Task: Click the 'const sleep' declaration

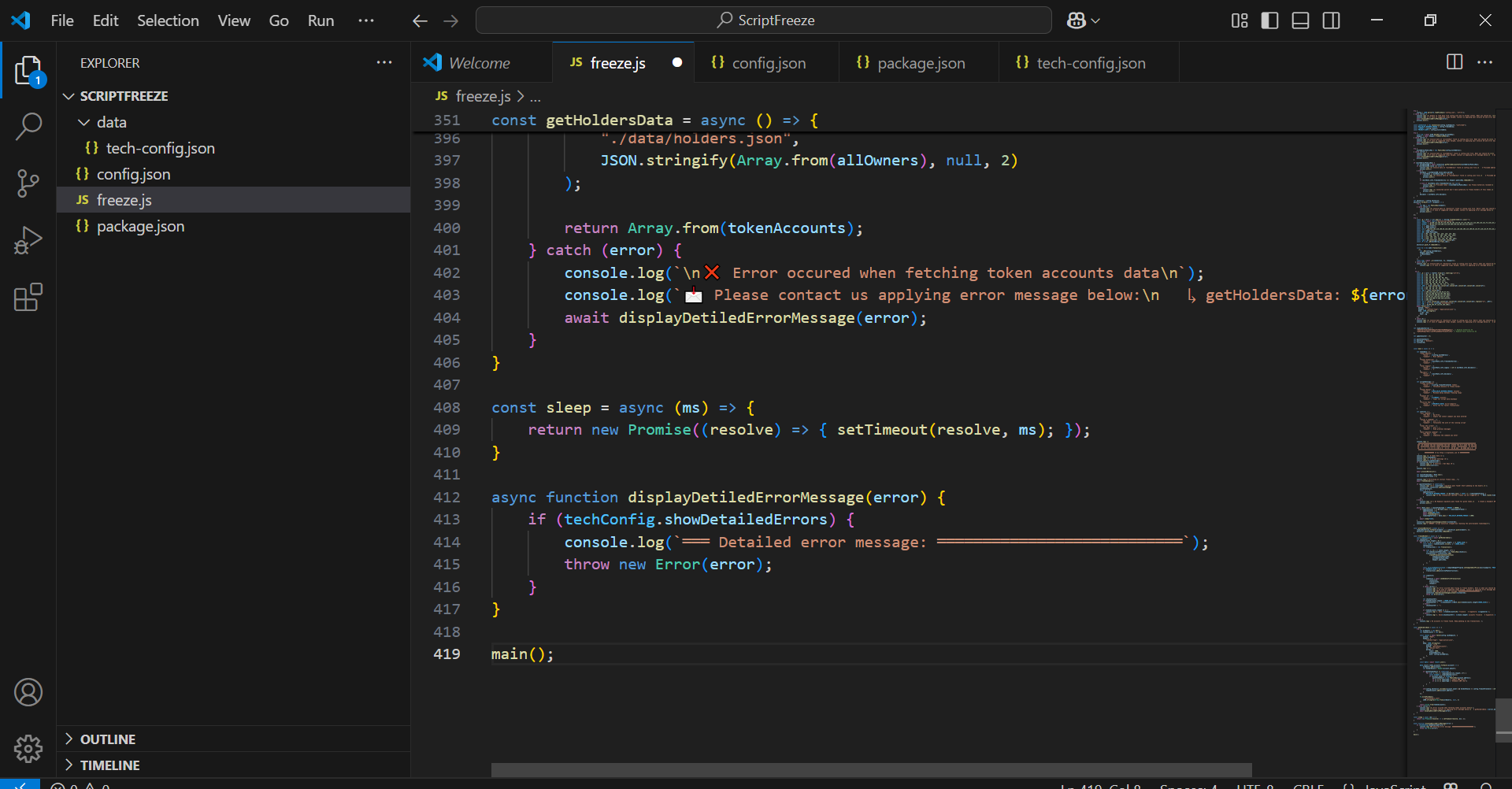Action: tap(541, 407)
